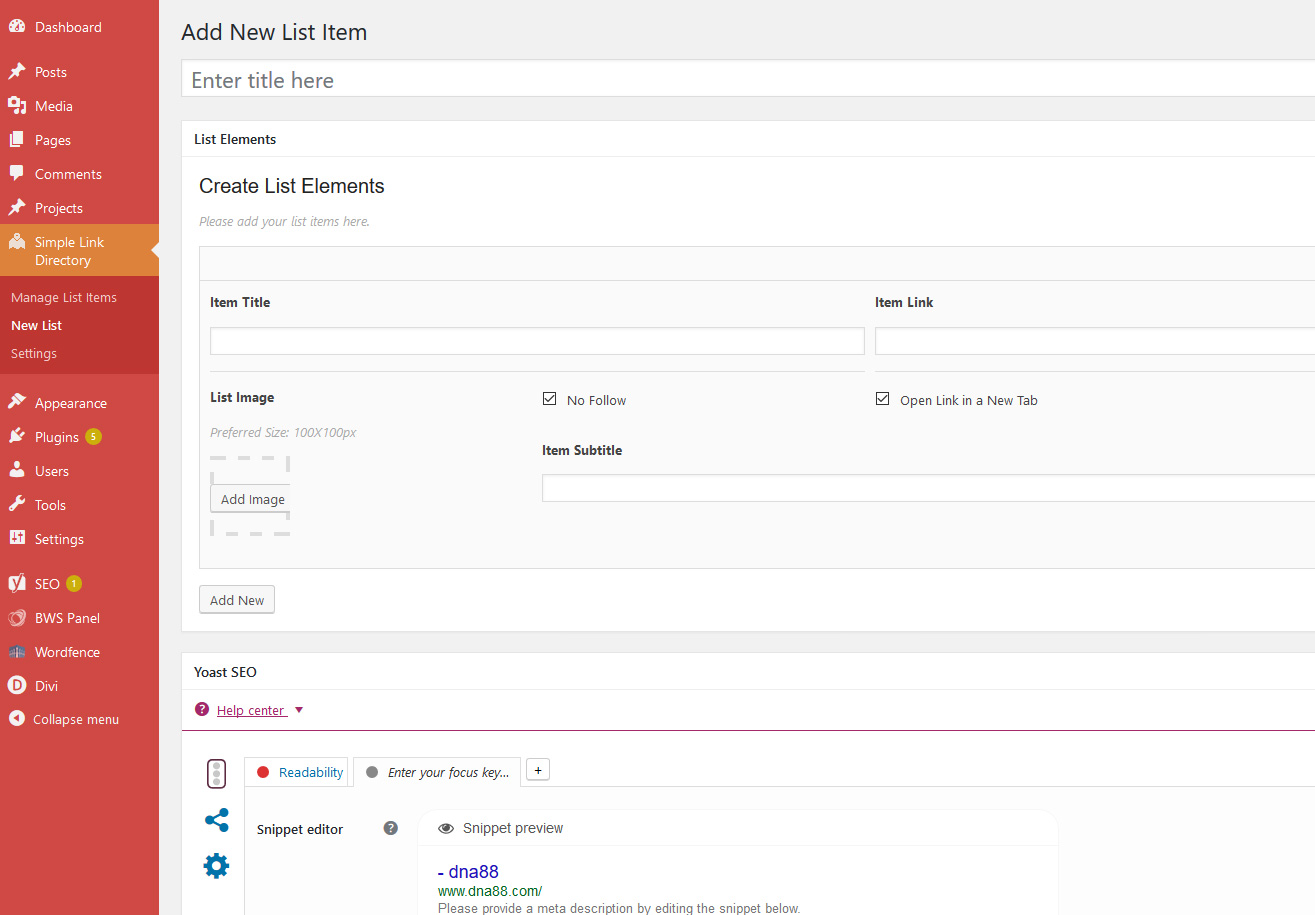The width and height of the screenshot is (1315, 915).
Task: Toggle the Open Link in a New Tab checkbox
Action: tap(882, 399)
